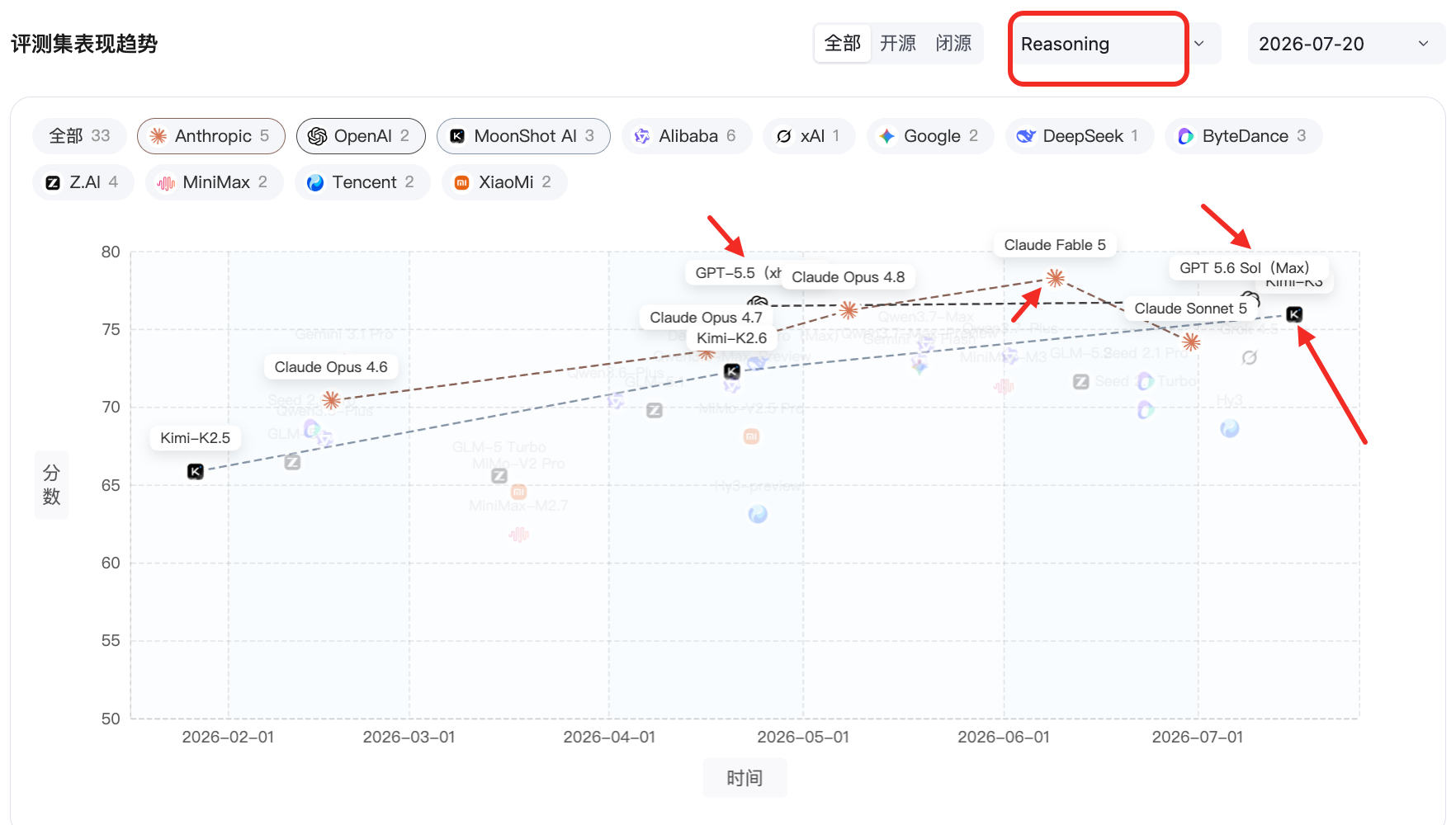This screenshot has height=825, width=1456.
Task: Click the Claude Sonnet 5 label
Action: point(1190,309)
